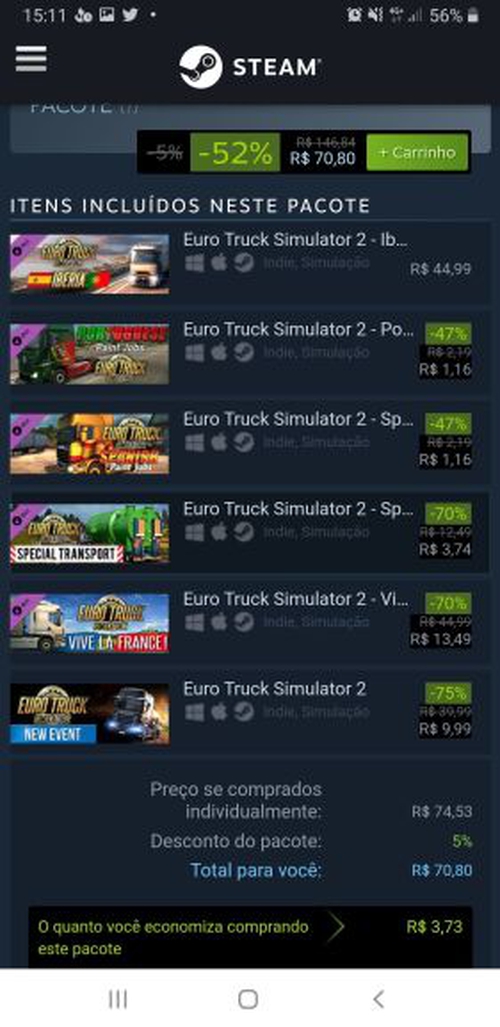Expand the bundle savings chevron arrow
The height and width of the screenshot is (1027, 500).
[x=336, y=928]
